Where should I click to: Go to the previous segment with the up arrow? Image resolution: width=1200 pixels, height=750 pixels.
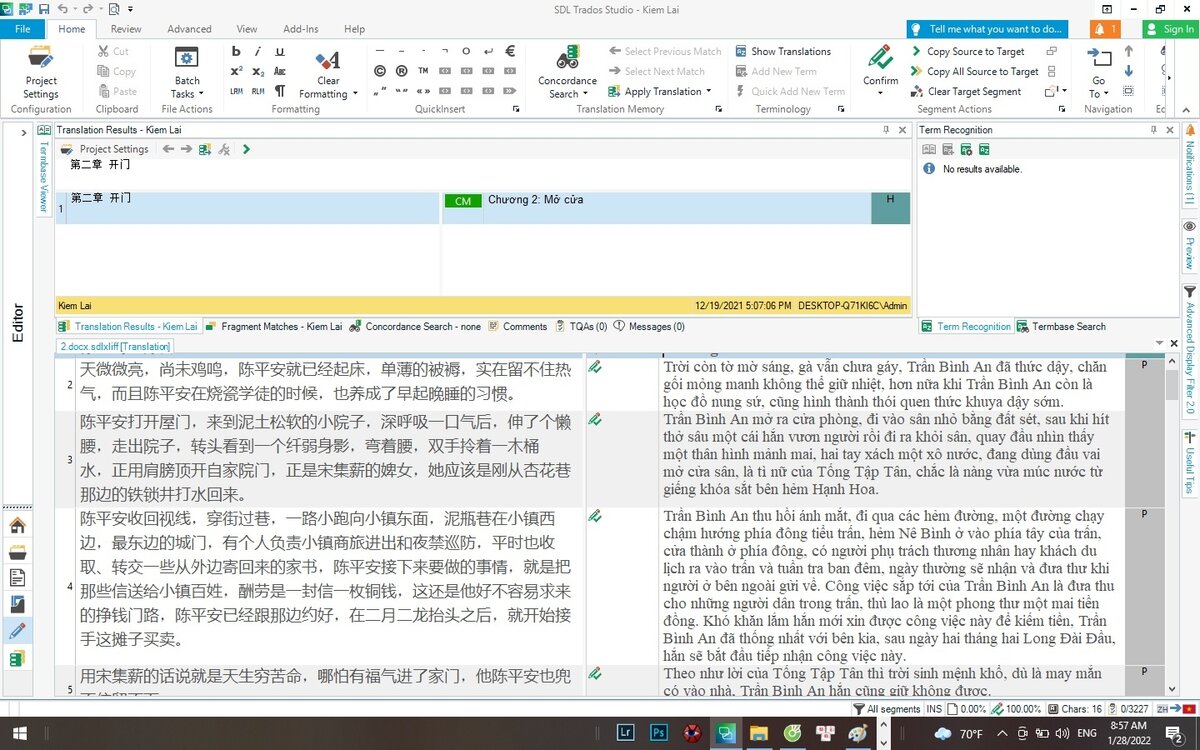pos(1128,51)
